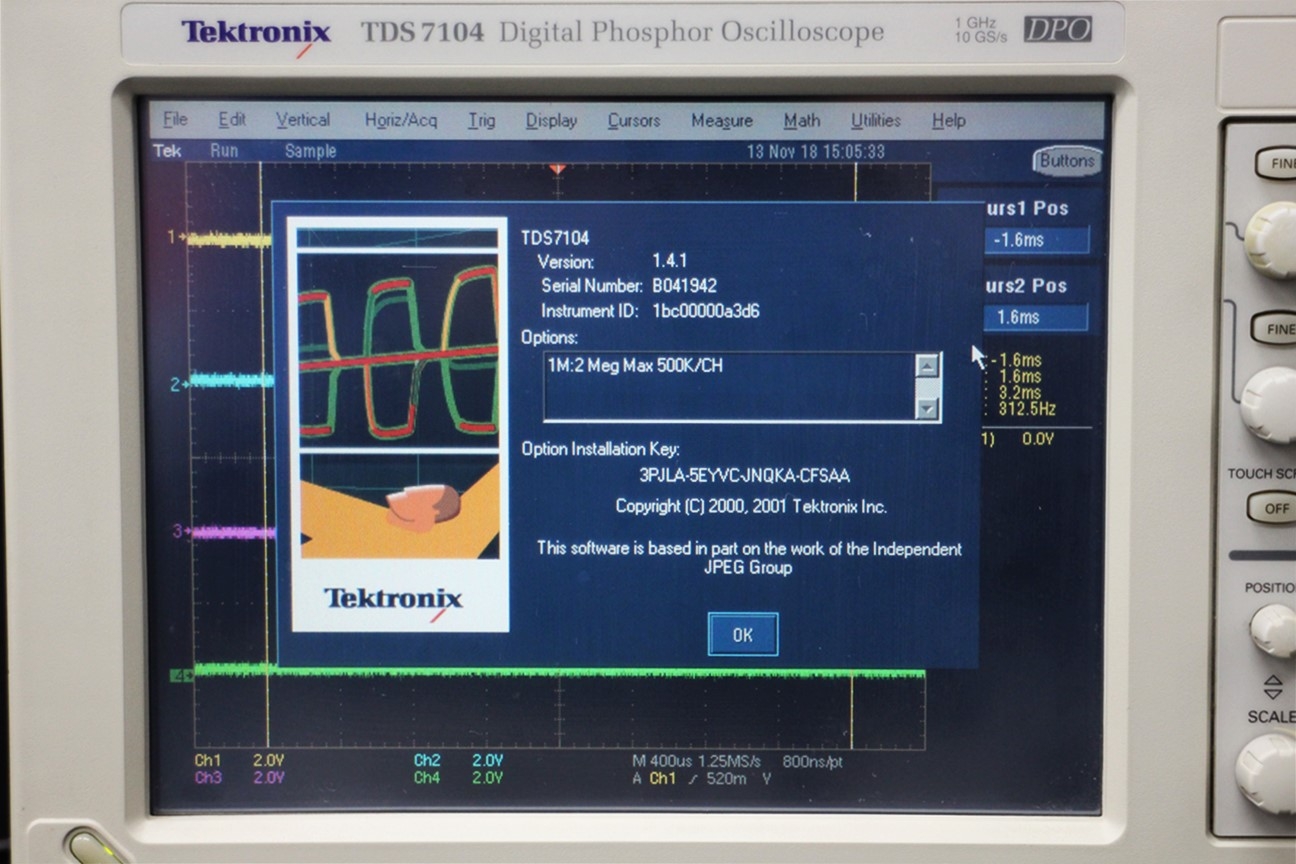
Task: Click the version number 1.4.1
Action: click(x=669, y=261)
